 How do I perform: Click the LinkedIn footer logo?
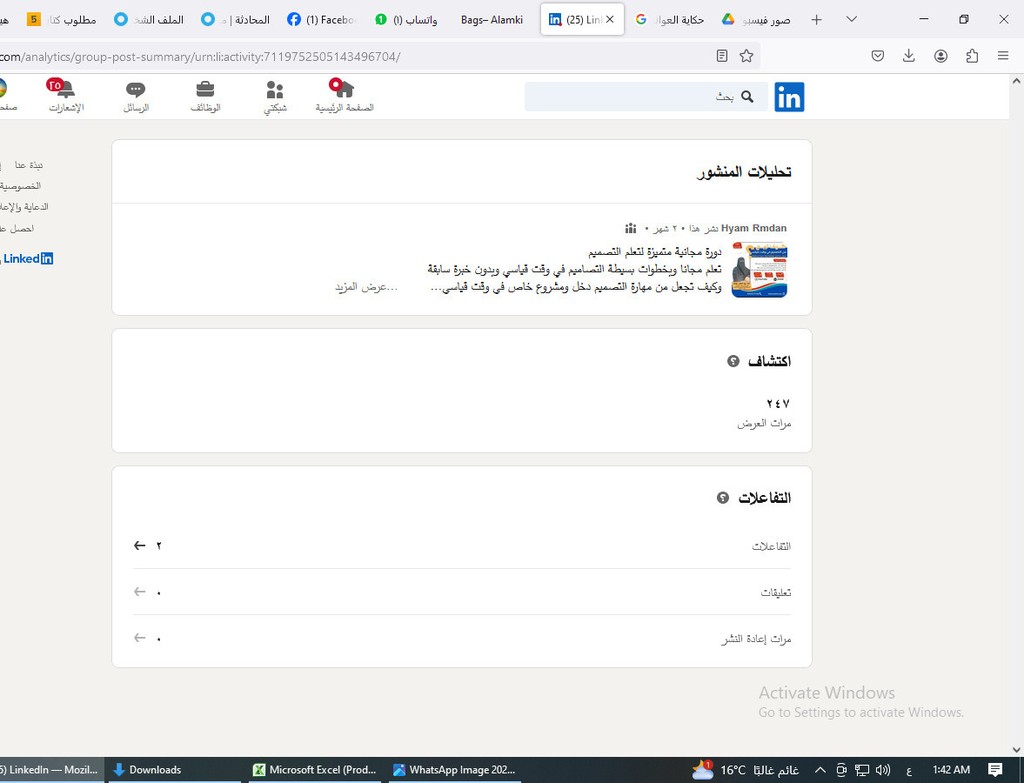(x=27, y=259)
